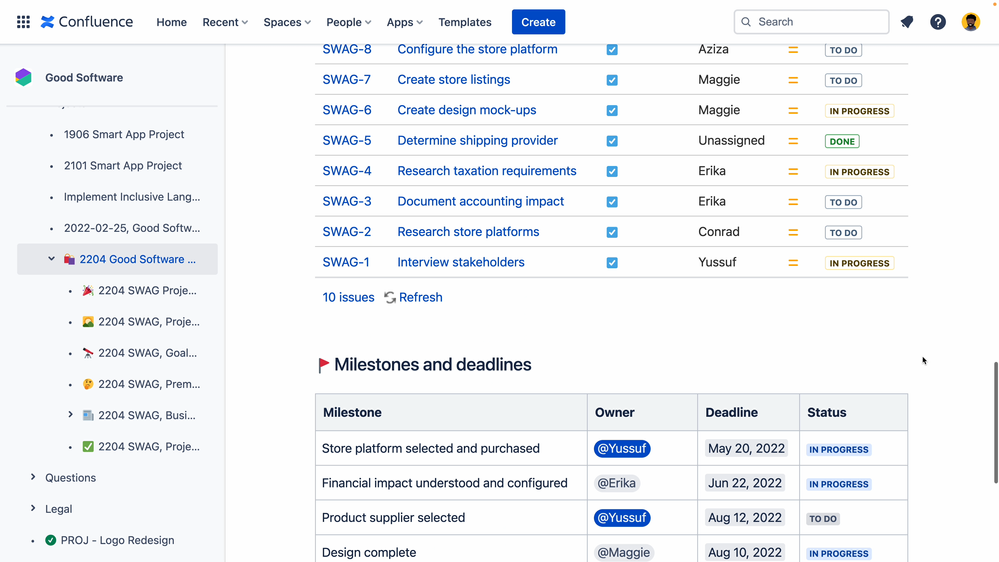Image resolution: width=999 pixels, height=562 pixels.
Task: Click the IN PROGRESS lozenge for SWAG-6
Action: point(859,111)
